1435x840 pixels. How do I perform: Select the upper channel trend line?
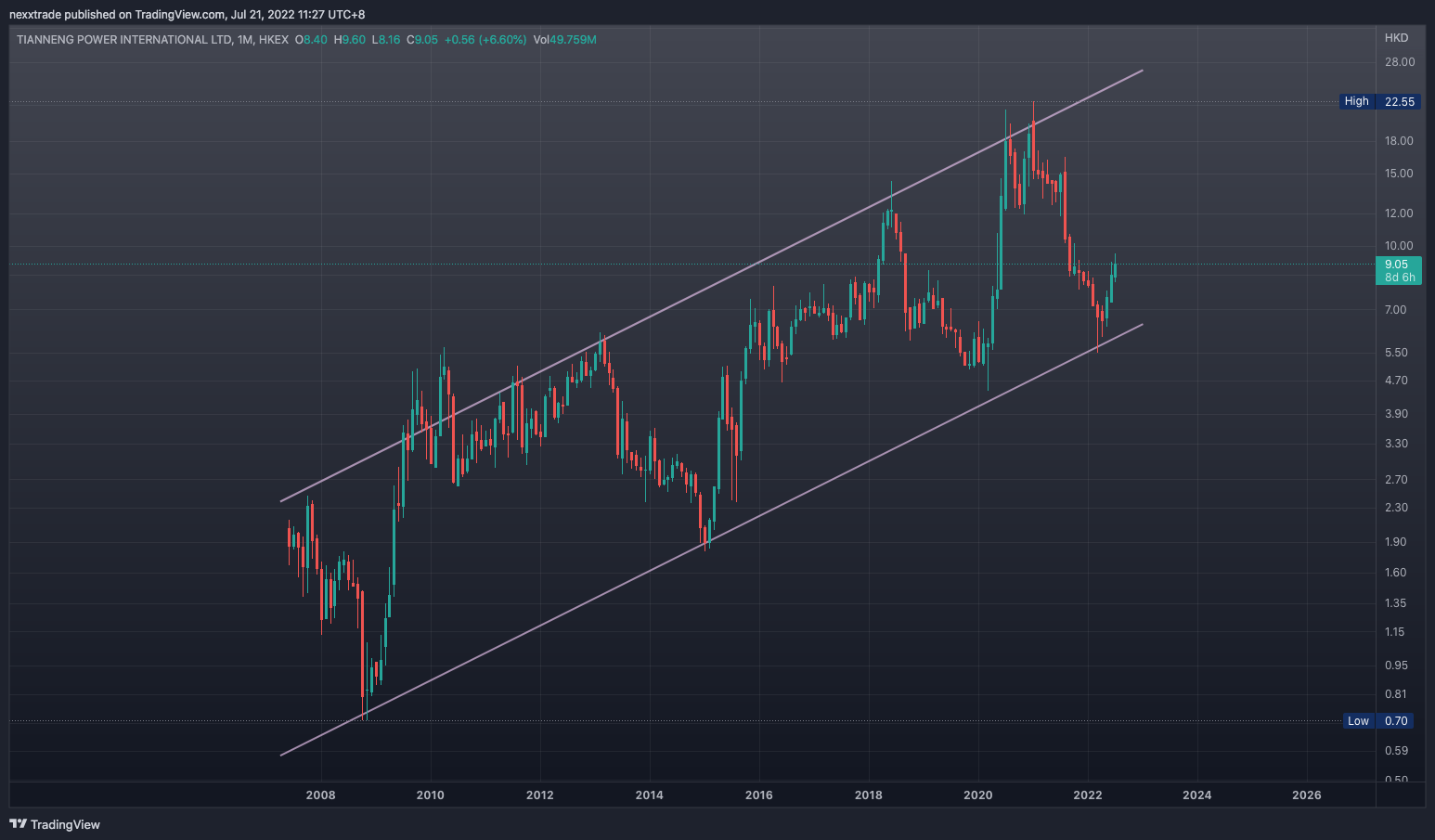[x=711, y=286]
